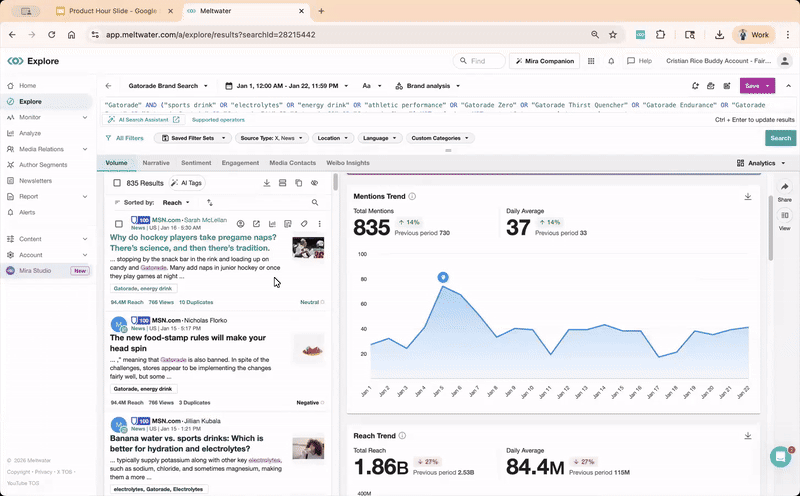
Task: Expand the Monitor sidebar section
Action: point(85,117)
